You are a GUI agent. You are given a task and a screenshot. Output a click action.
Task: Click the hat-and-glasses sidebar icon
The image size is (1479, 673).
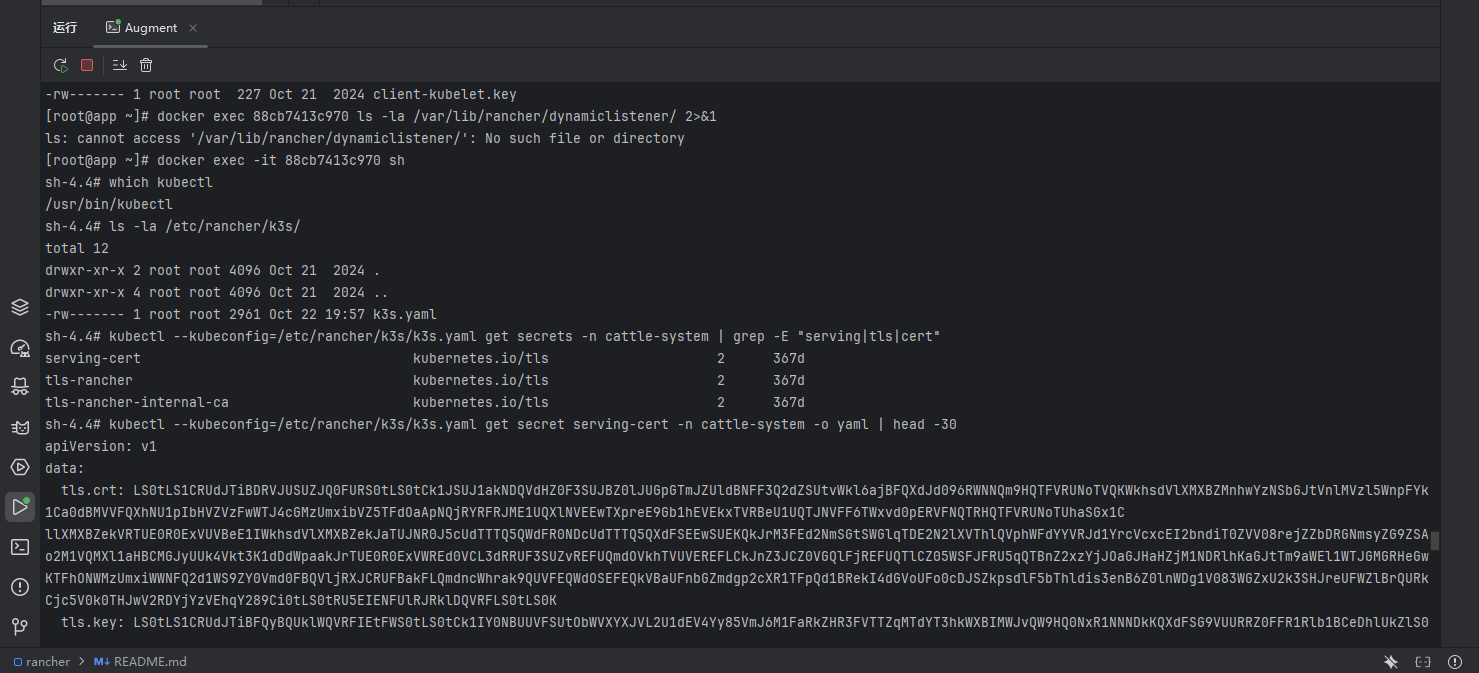[x=20, y=386]
